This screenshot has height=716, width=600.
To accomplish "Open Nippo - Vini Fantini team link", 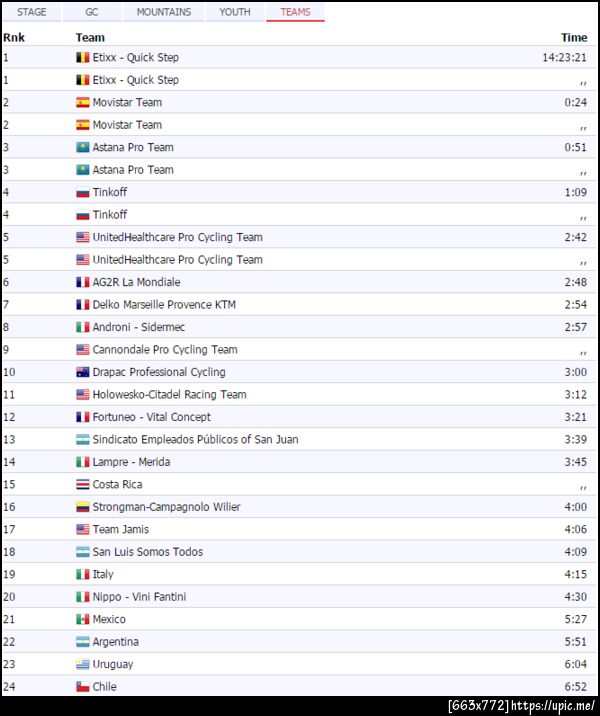I will [x=139, y=597].
